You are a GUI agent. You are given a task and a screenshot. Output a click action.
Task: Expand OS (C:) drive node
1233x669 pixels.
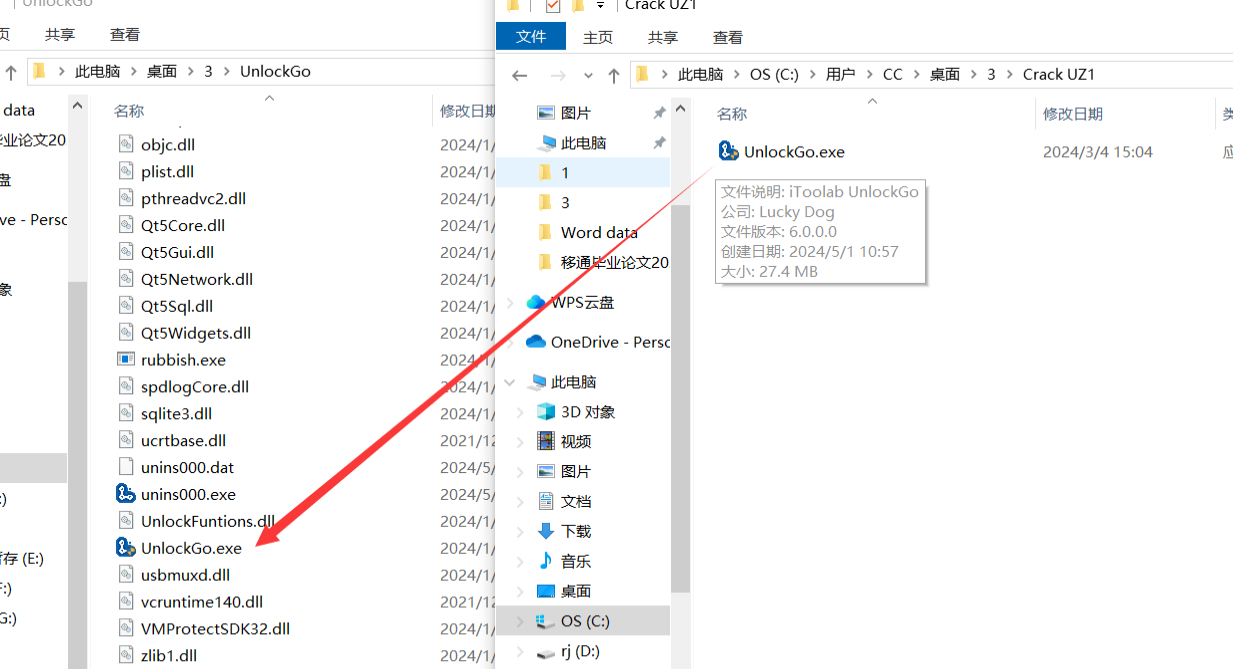[x=520, y=621]
